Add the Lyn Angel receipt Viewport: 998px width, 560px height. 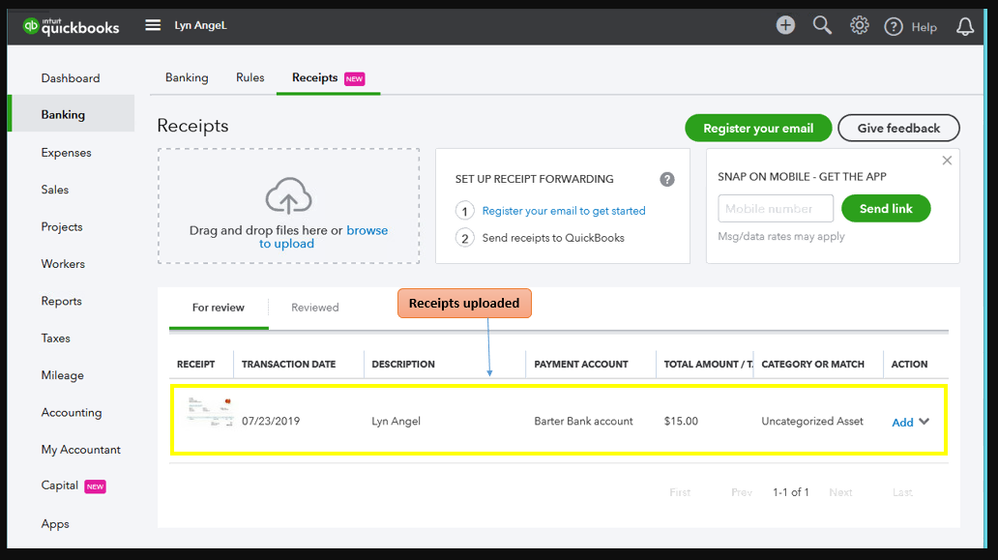coord(902,422)
